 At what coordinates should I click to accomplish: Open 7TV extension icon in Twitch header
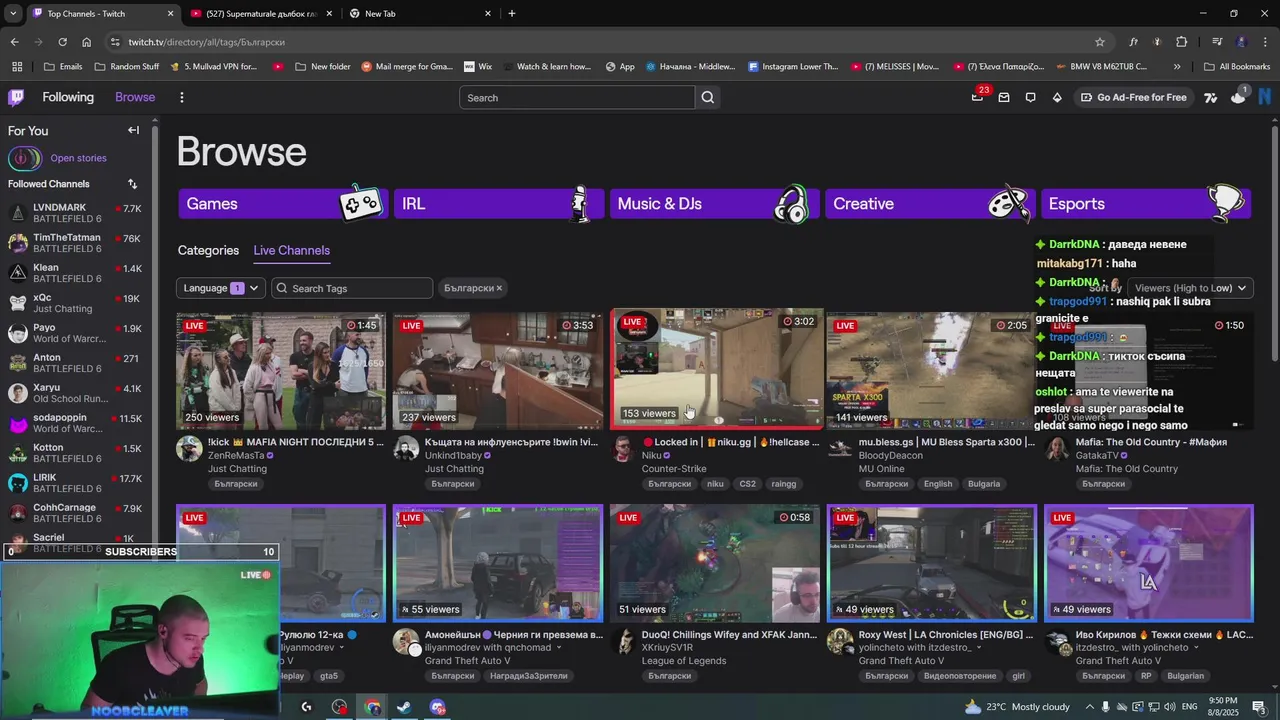click(x=1211, y=97)
